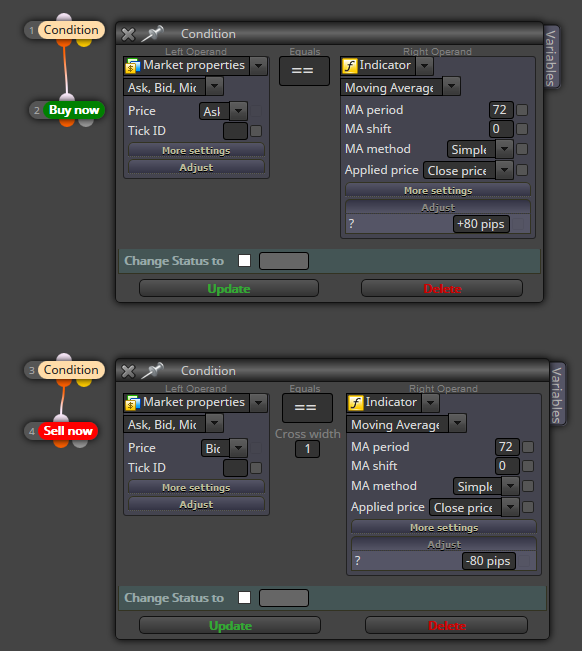This screenshot has height=651, width=582.
Task: Toggle MA method checkbox in upper panel
Action: click(522, 149)
